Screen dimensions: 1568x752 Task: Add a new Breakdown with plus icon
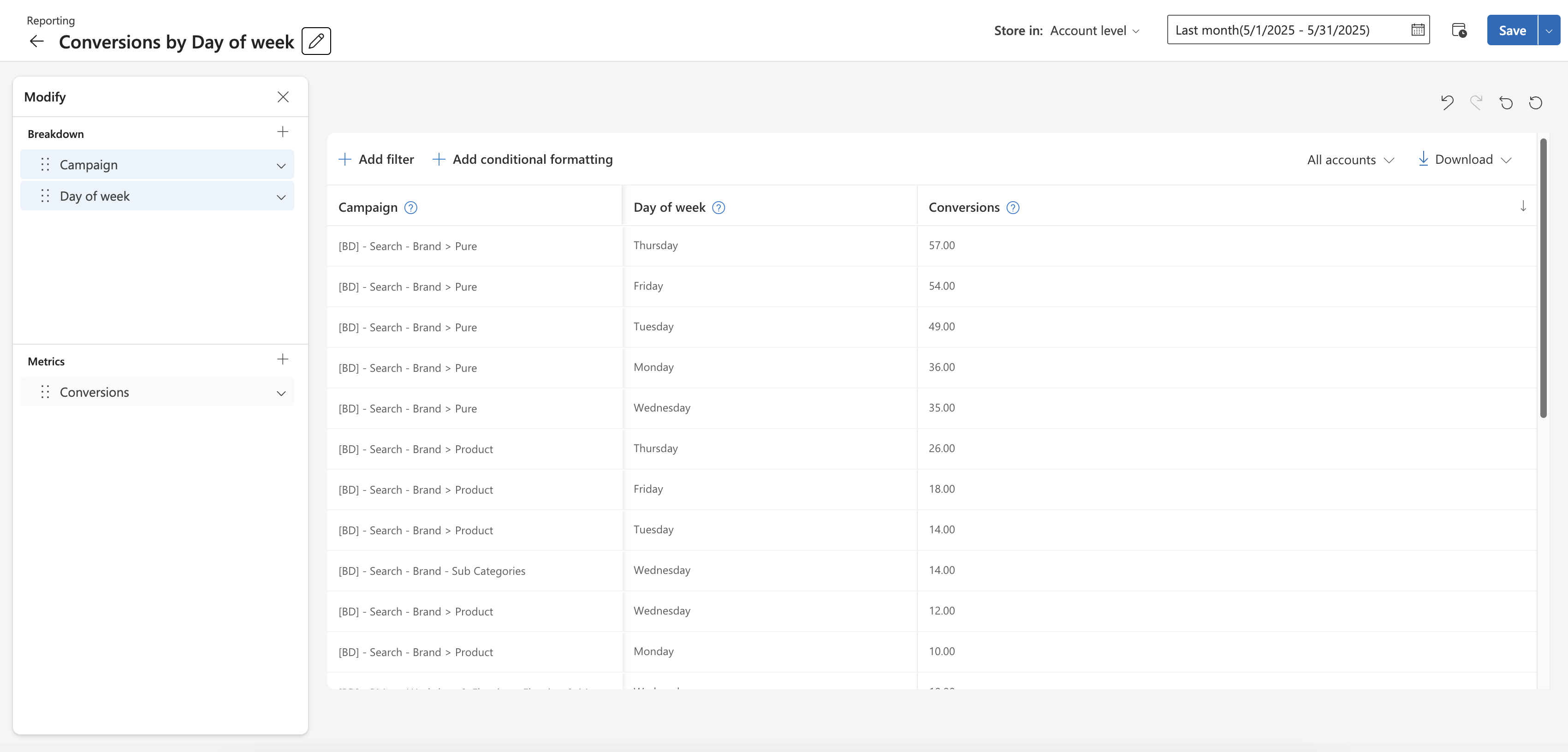282,132
